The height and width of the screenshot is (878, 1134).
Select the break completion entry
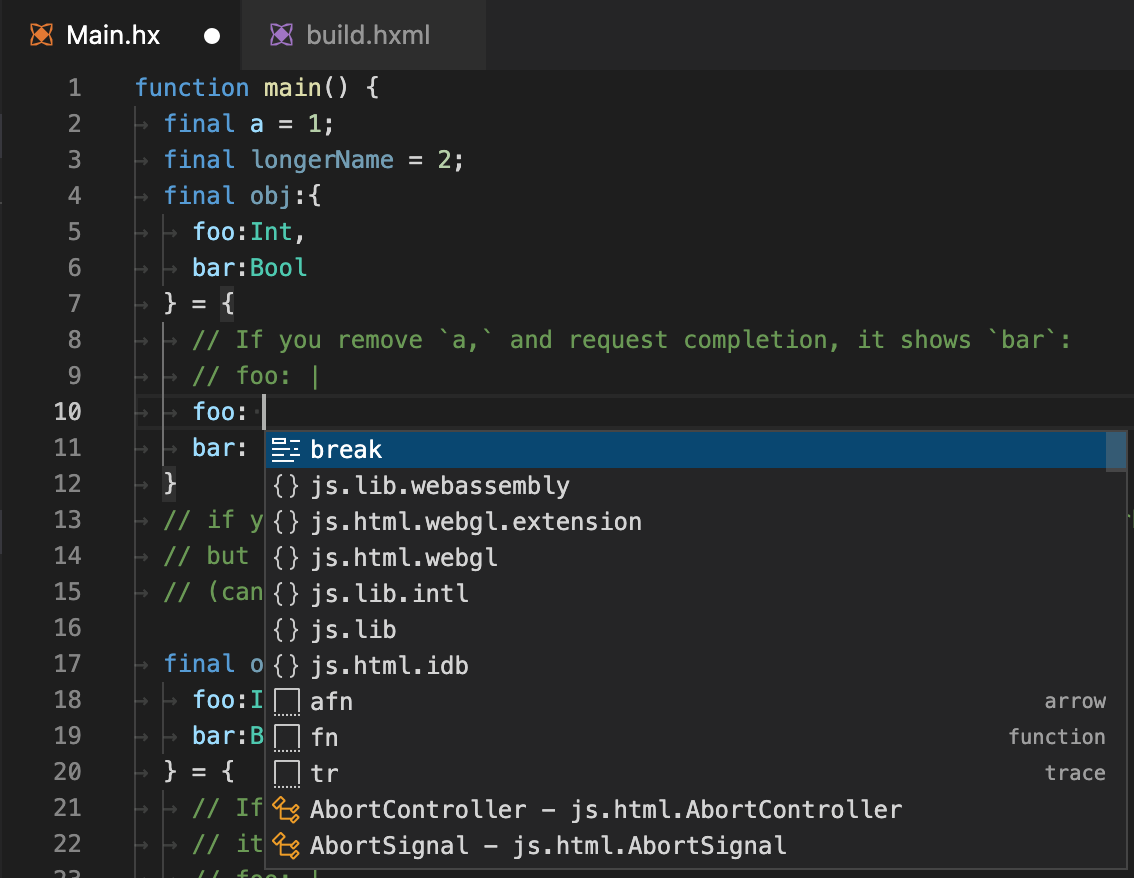point(346,448)
